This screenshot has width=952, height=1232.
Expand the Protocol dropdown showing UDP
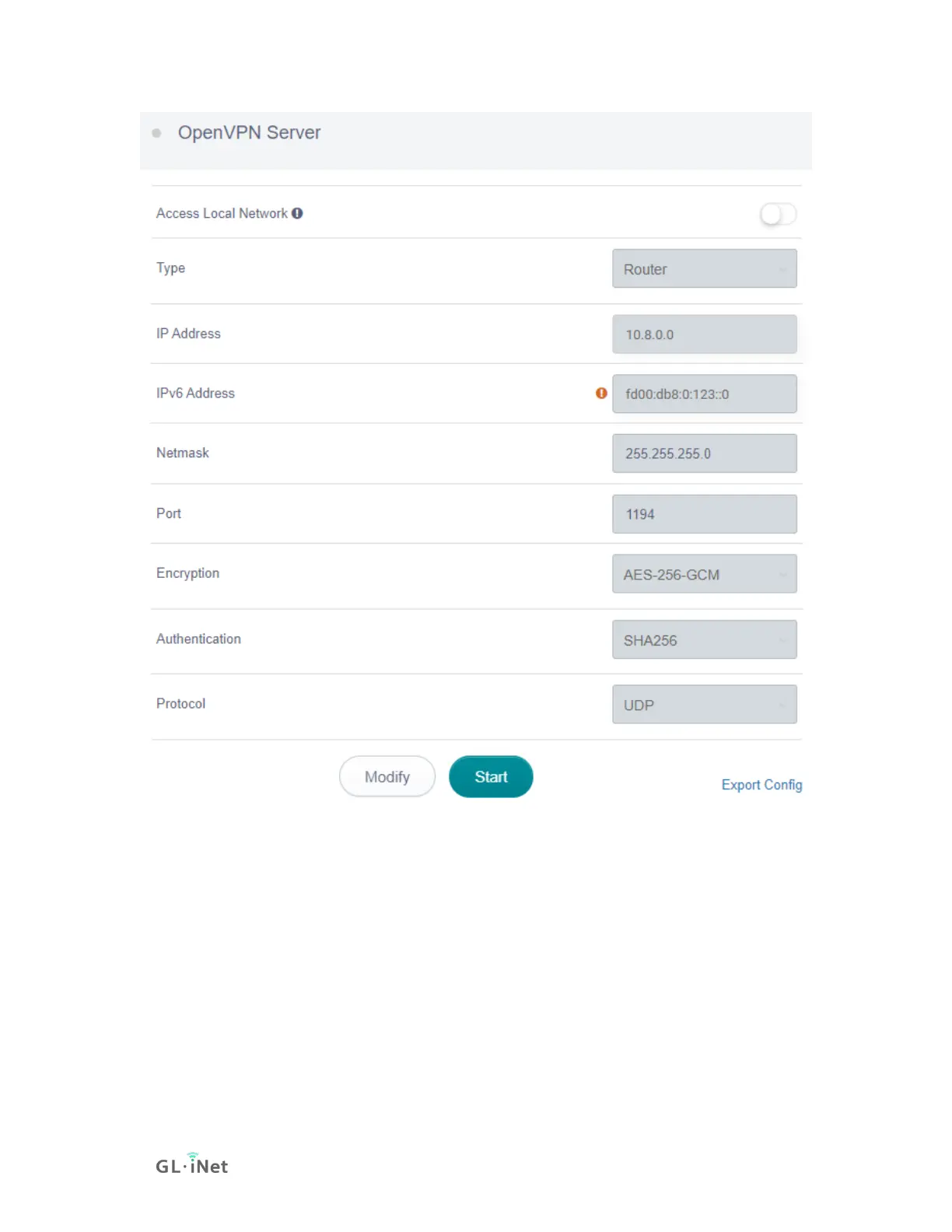[x=705, y=705]
